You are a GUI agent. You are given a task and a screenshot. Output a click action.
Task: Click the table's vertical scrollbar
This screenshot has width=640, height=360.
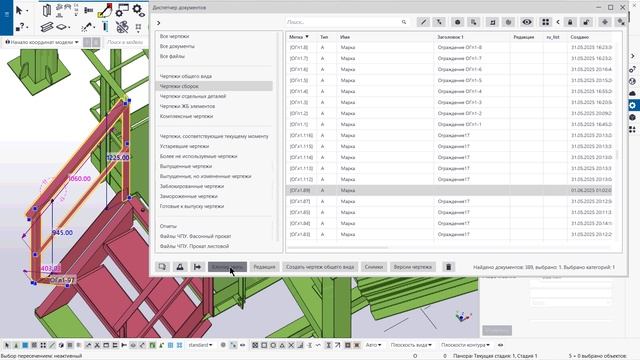pyautogui.click(x=616, y=155)
